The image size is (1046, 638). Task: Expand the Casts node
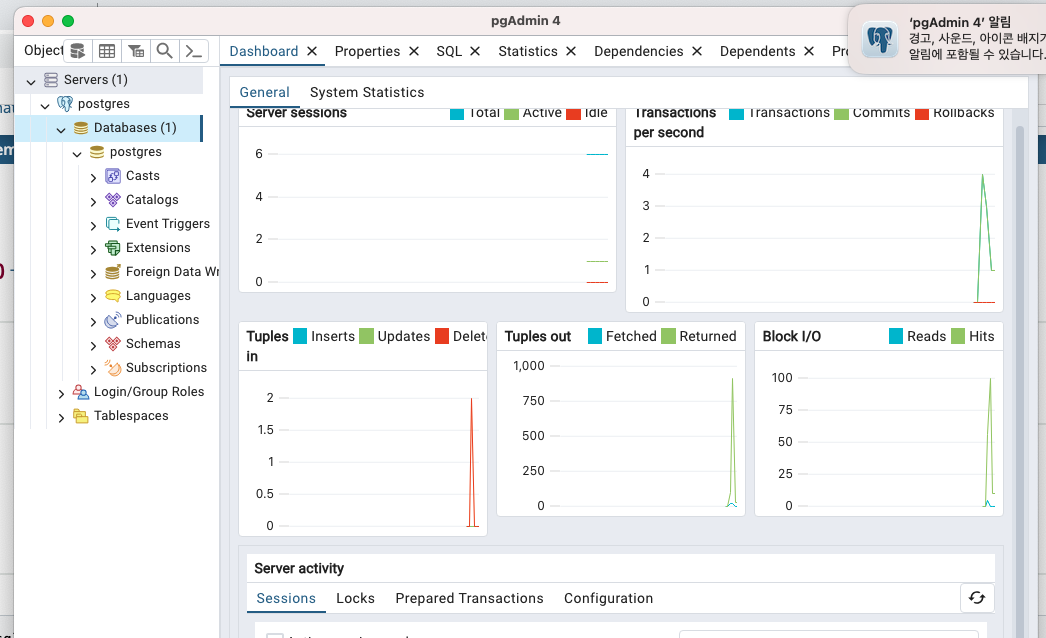pos(93,178)
